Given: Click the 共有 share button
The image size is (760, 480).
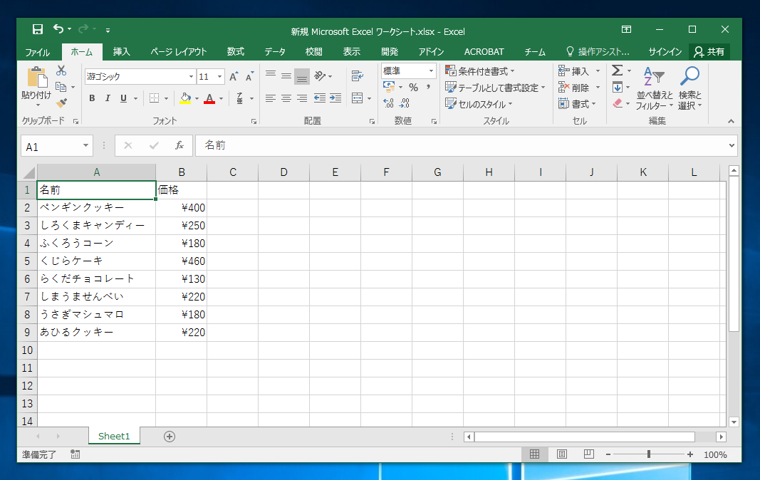Looking at the screenshot, I should (x=709, y=52).
